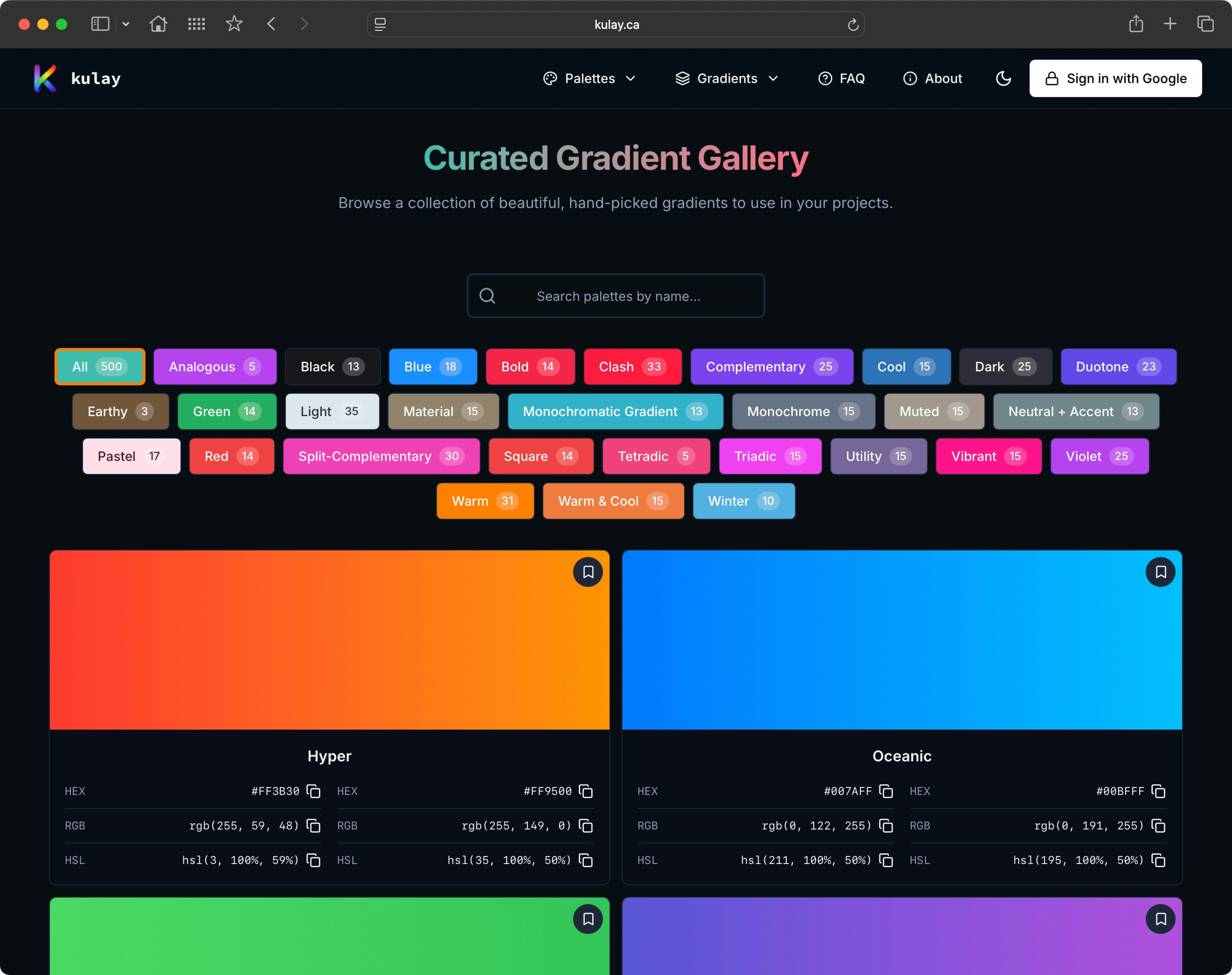This screenshot has width=1232, height=975.
Task: Copy hsl(35, 100%, 50%) value
Action: [x=586, y=860]
